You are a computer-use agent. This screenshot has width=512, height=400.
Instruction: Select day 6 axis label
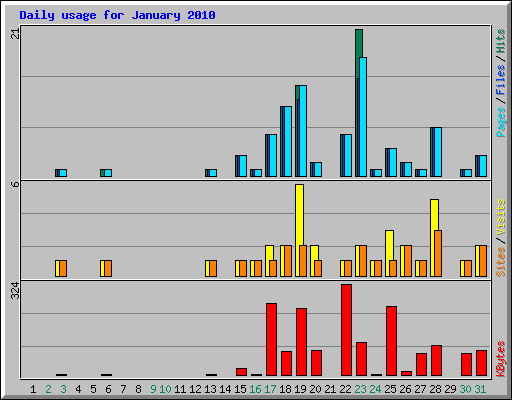point(108,389)
